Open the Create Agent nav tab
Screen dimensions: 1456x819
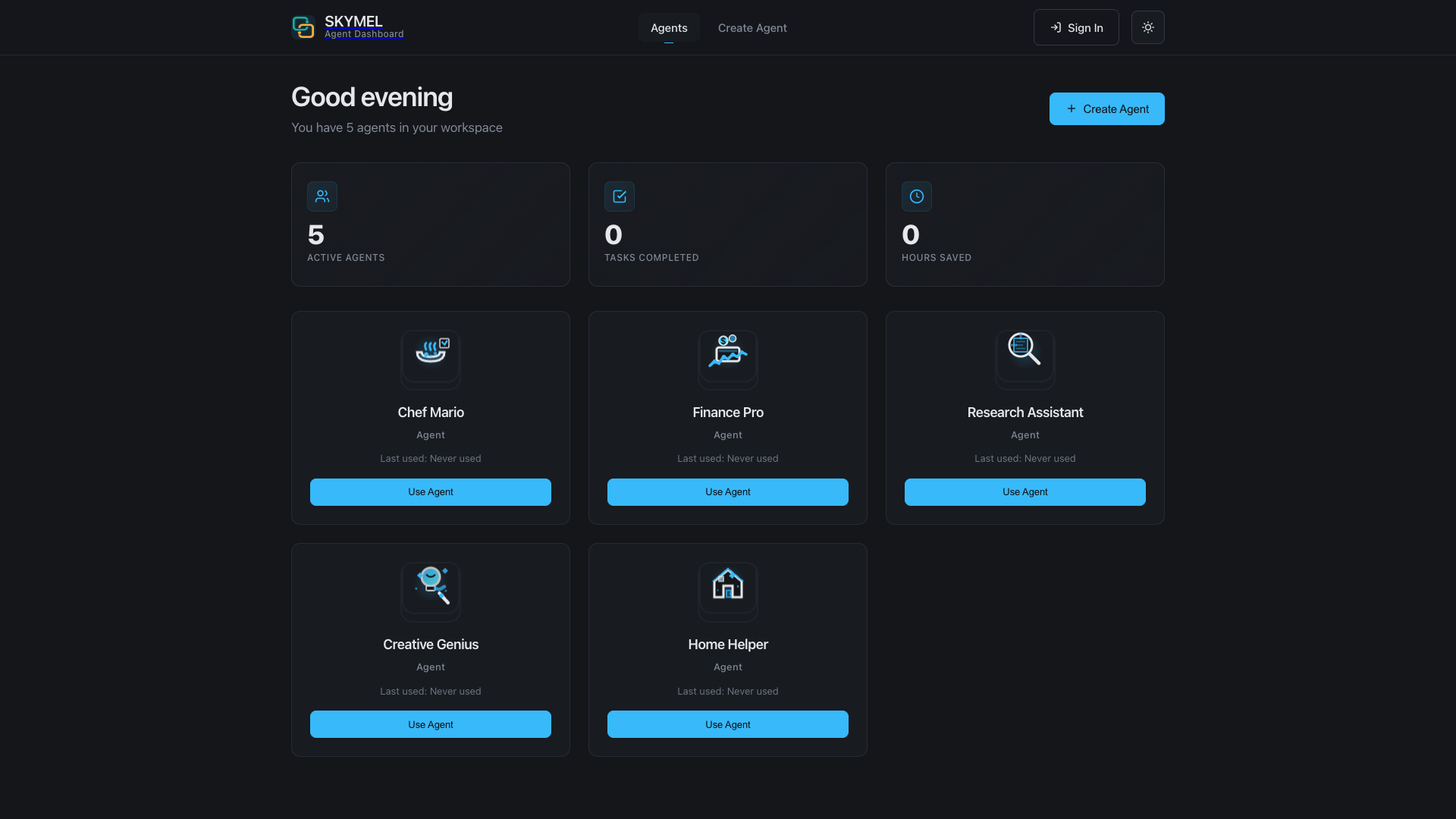(752, 27)
